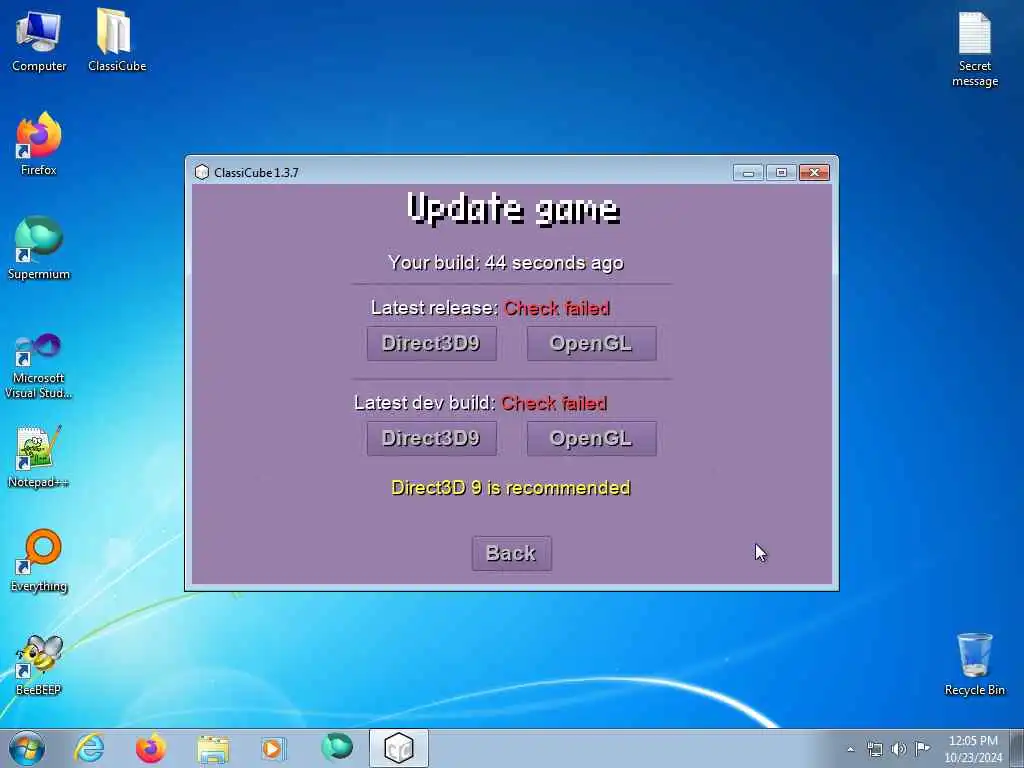Select the Microsoft Visual Studio shortcut

(x=39, y=366)
